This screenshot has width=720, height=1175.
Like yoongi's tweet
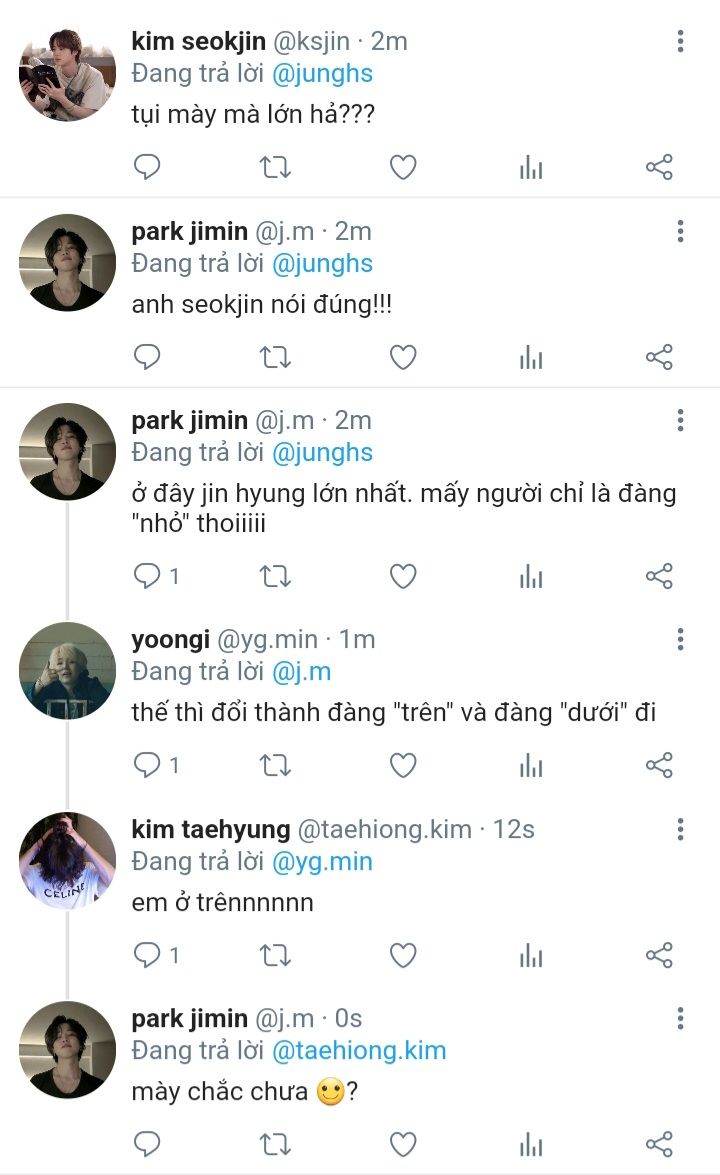click(403, 766)
